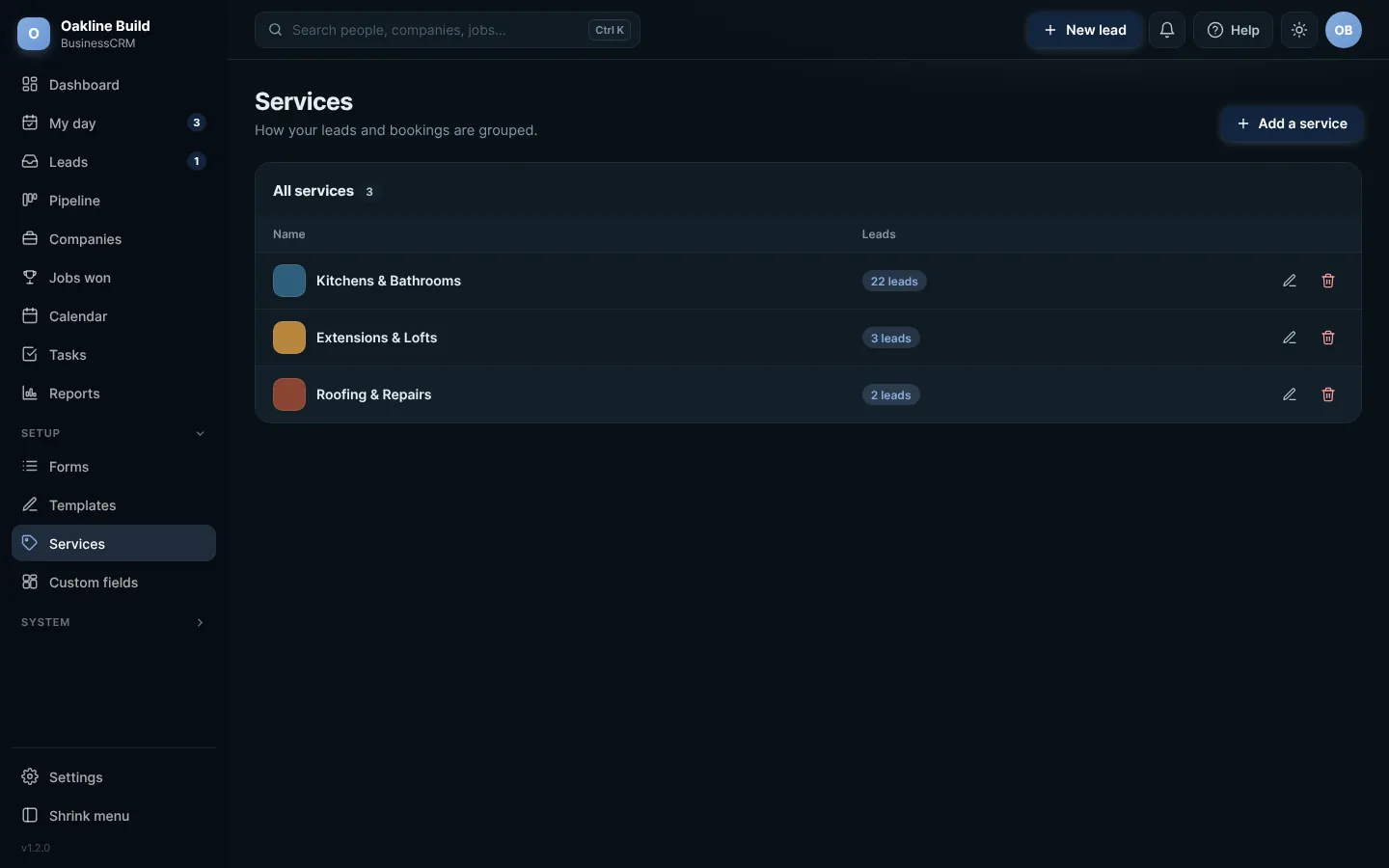Open Forms setup page

coord(114,467)
